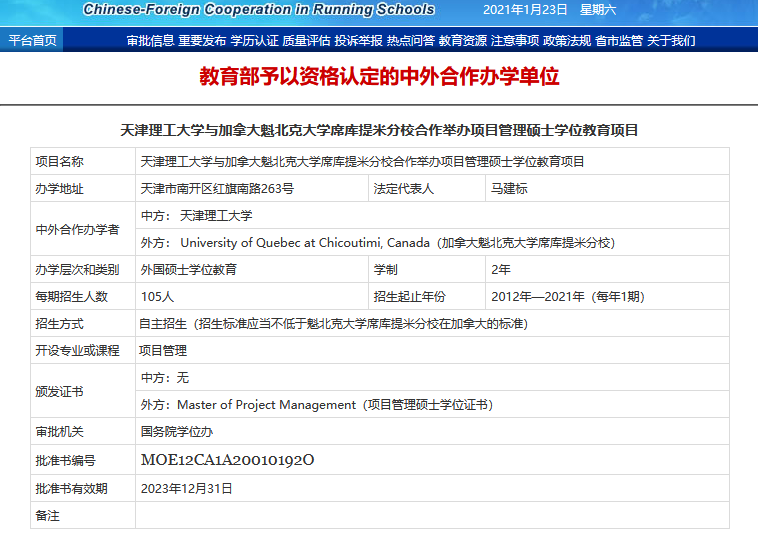Go to 教育资源 section
Viewport: 758px width, 534px height.
[463, 41]
